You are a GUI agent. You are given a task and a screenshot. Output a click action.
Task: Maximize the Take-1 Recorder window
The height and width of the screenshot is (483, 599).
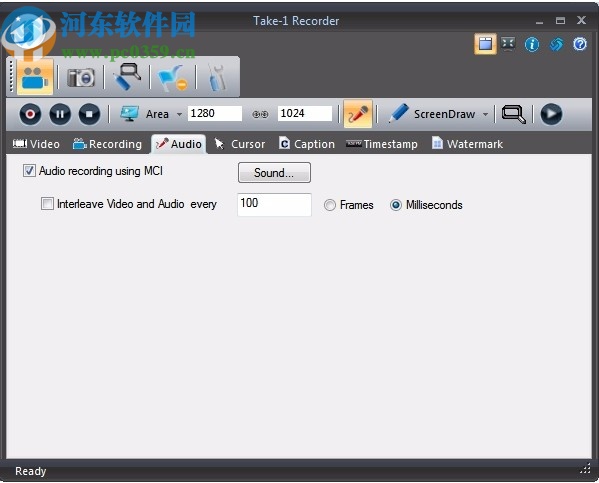560,21
